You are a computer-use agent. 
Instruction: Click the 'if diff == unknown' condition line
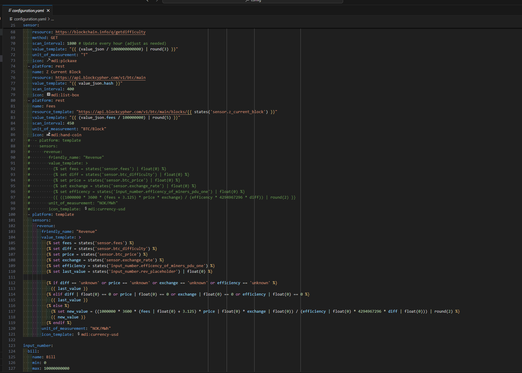[x=162, y=283]
